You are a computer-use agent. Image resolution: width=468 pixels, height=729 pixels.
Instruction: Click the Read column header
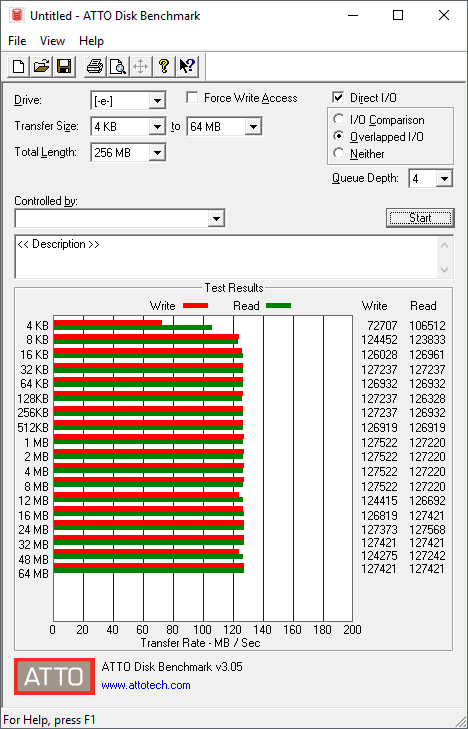click(423, 306)
